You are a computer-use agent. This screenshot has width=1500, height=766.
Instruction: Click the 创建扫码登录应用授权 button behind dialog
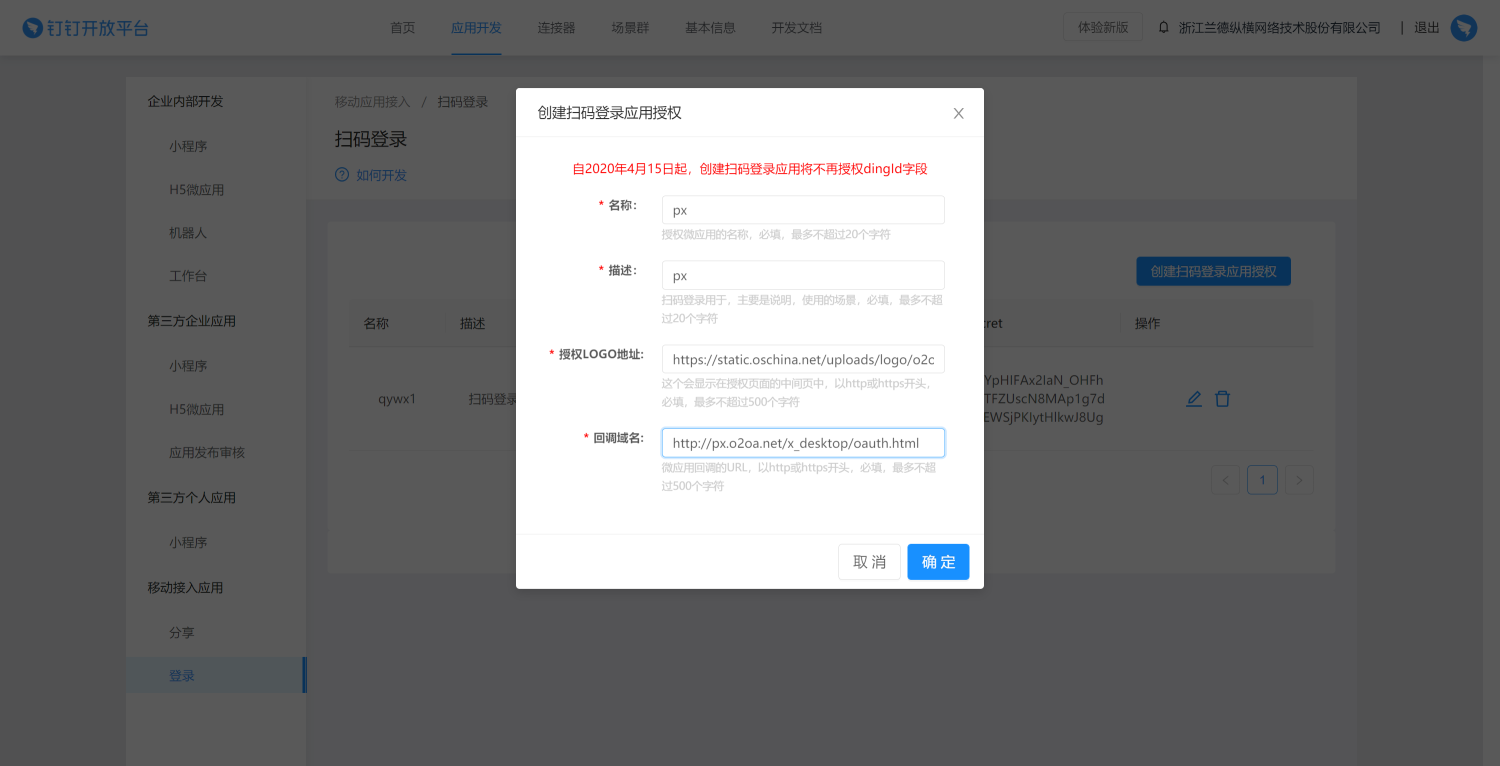[x=1213, y=271]
